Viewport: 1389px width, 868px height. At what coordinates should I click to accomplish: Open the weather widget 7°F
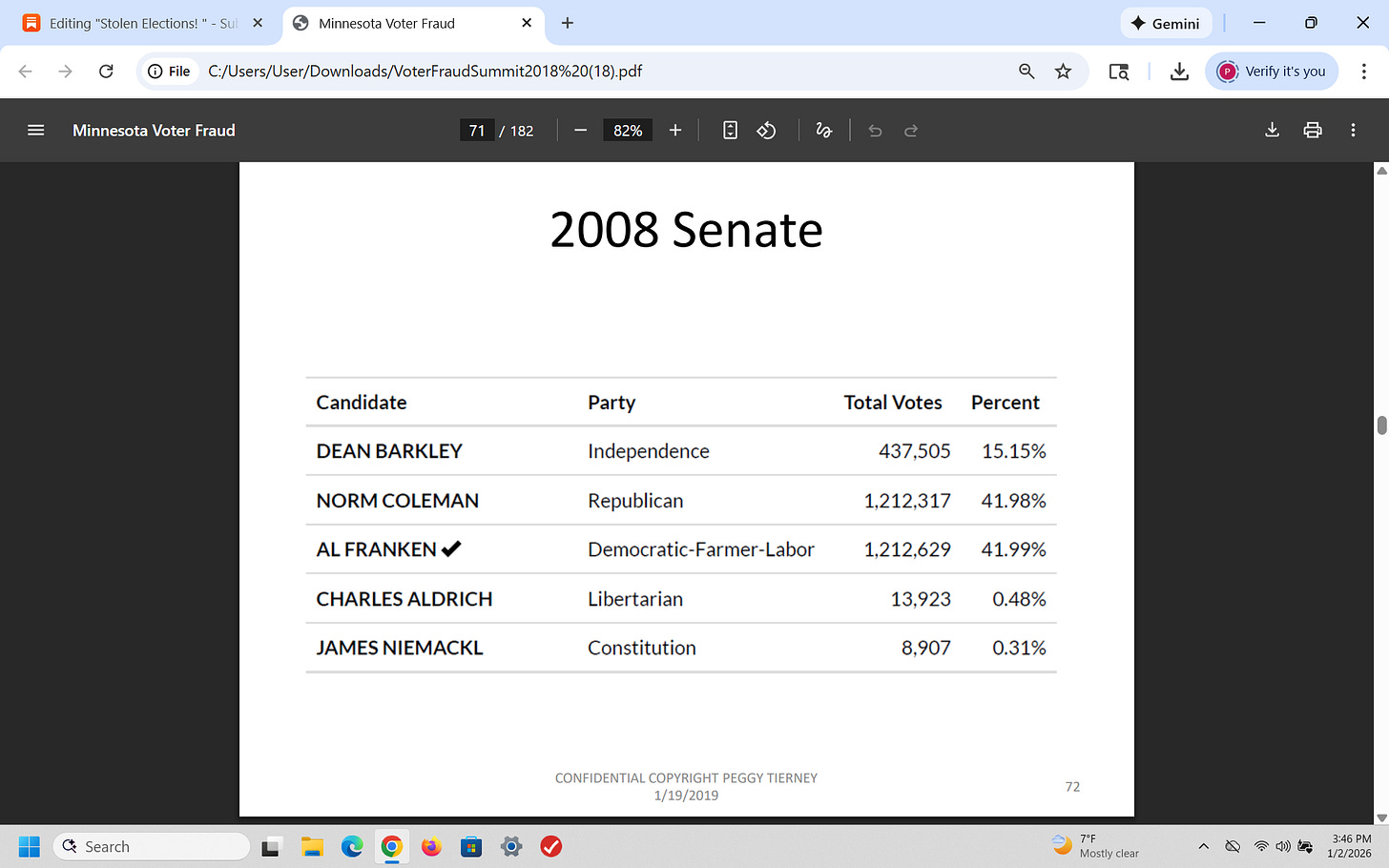(1097, 847)
